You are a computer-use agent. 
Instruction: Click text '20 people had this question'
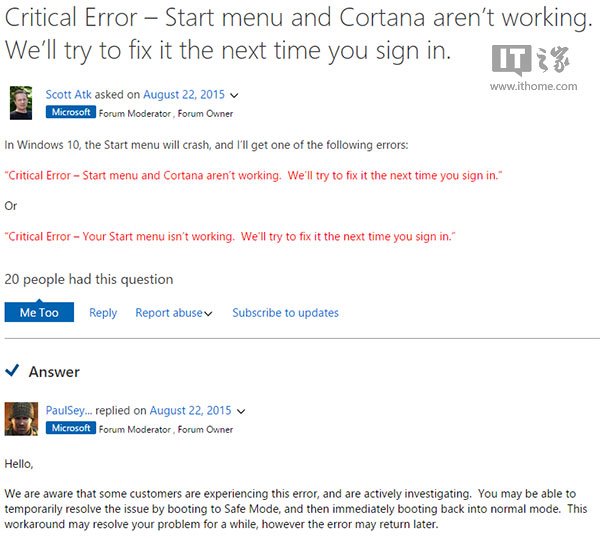pyautogui.click(x=89, y=279)
